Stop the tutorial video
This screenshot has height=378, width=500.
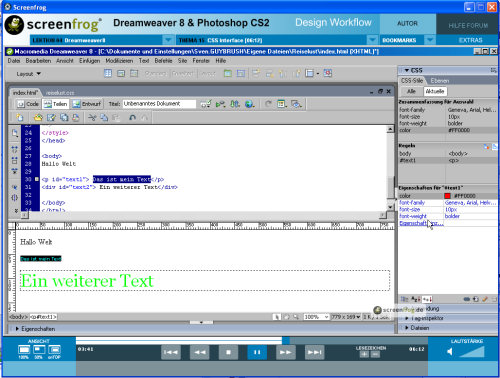[x=228, y=352]
